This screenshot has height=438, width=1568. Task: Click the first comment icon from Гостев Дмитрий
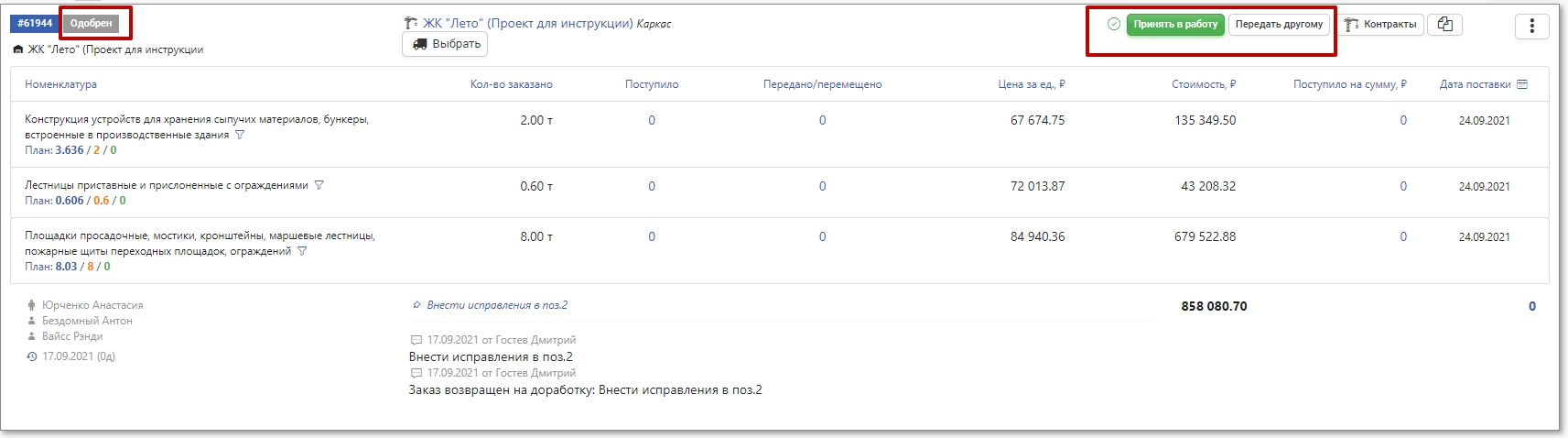pyautogui.click(x=416, y=340)
